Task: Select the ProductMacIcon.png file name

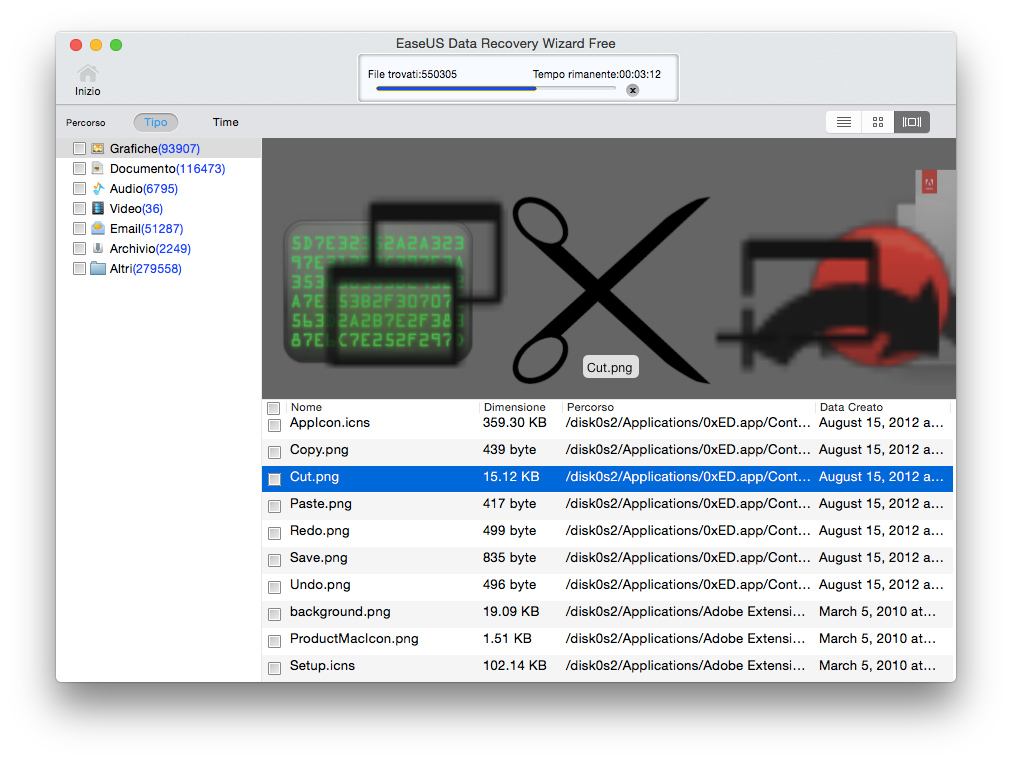Action: pyautogui.click(x=354, y=639)
